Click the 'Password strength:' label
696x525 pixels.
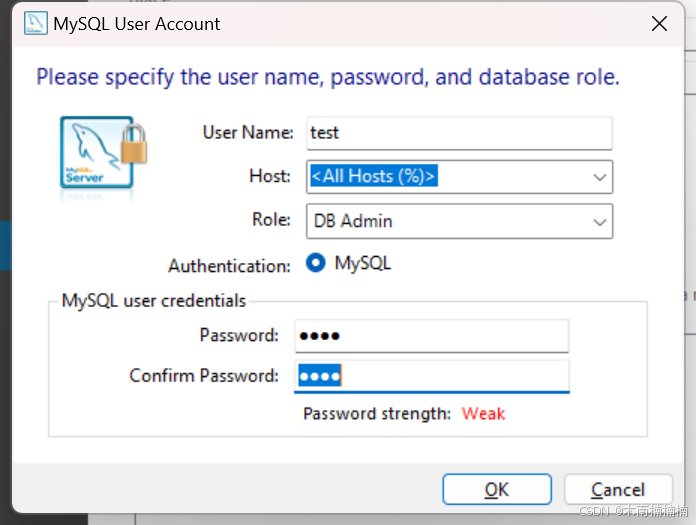377,414
